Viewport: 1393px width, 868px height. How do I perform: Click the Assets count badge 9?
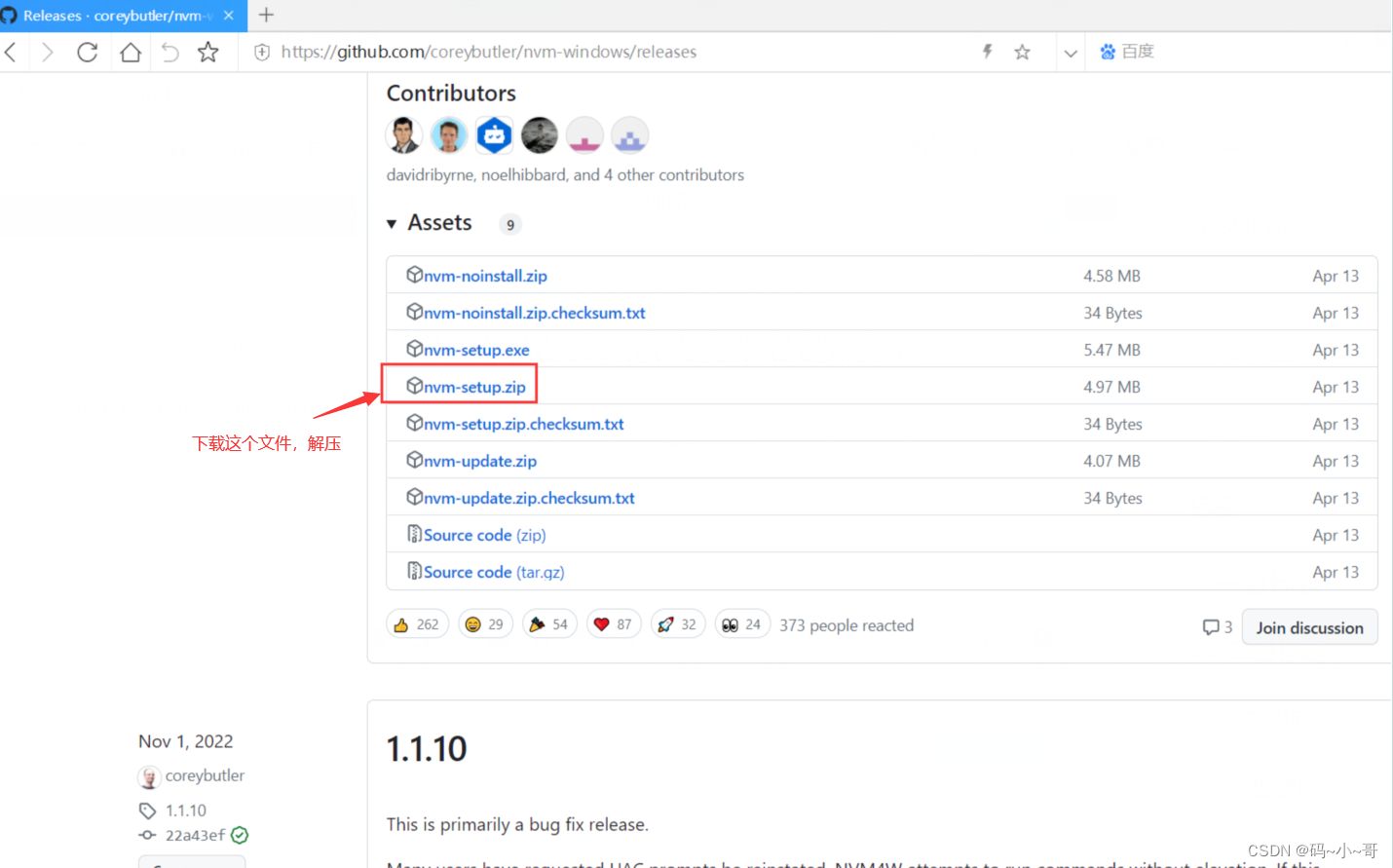click(x=510, y=225)
